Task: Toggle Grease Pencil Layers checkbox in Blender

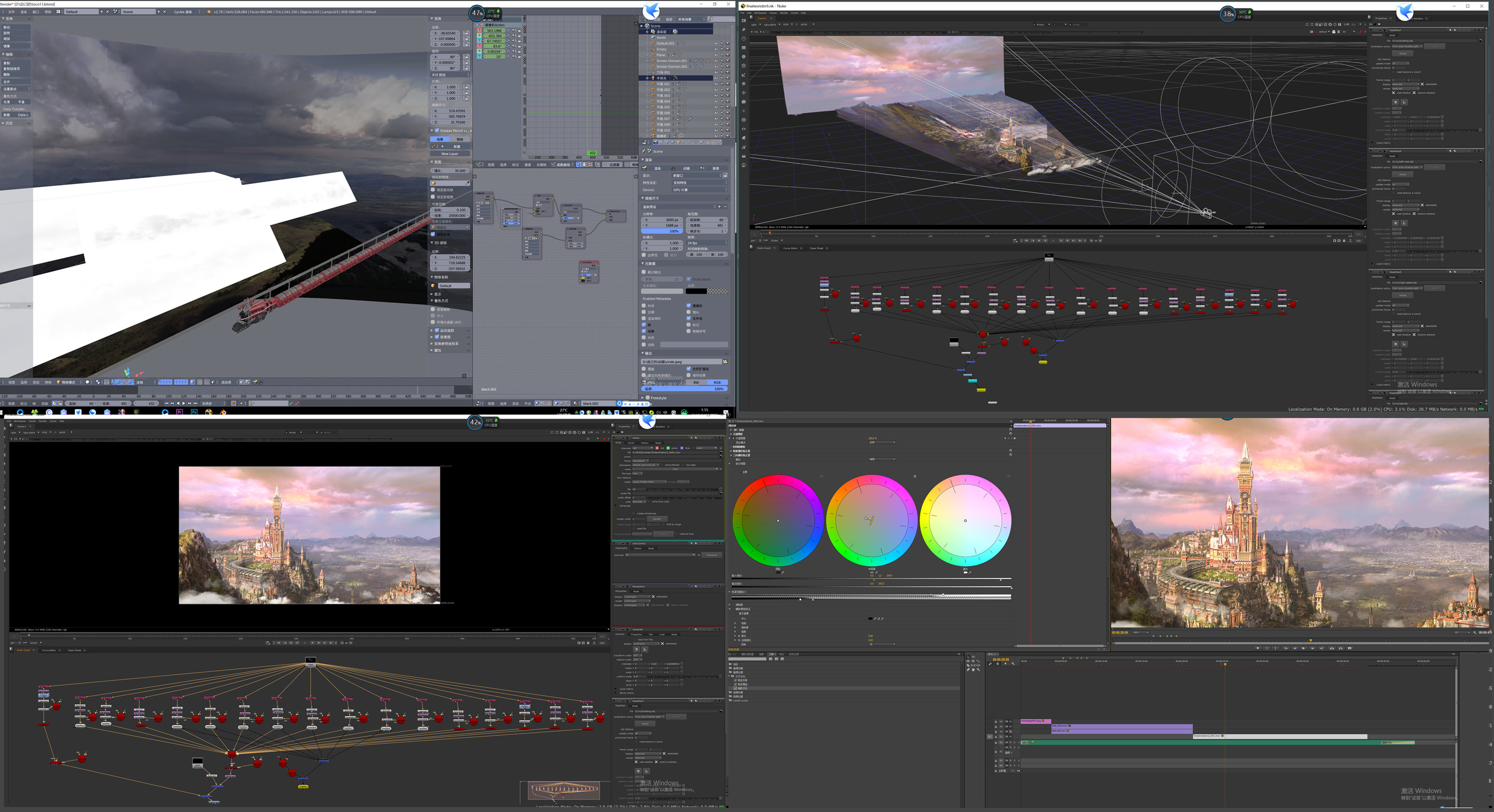Action: pos(437,131)
